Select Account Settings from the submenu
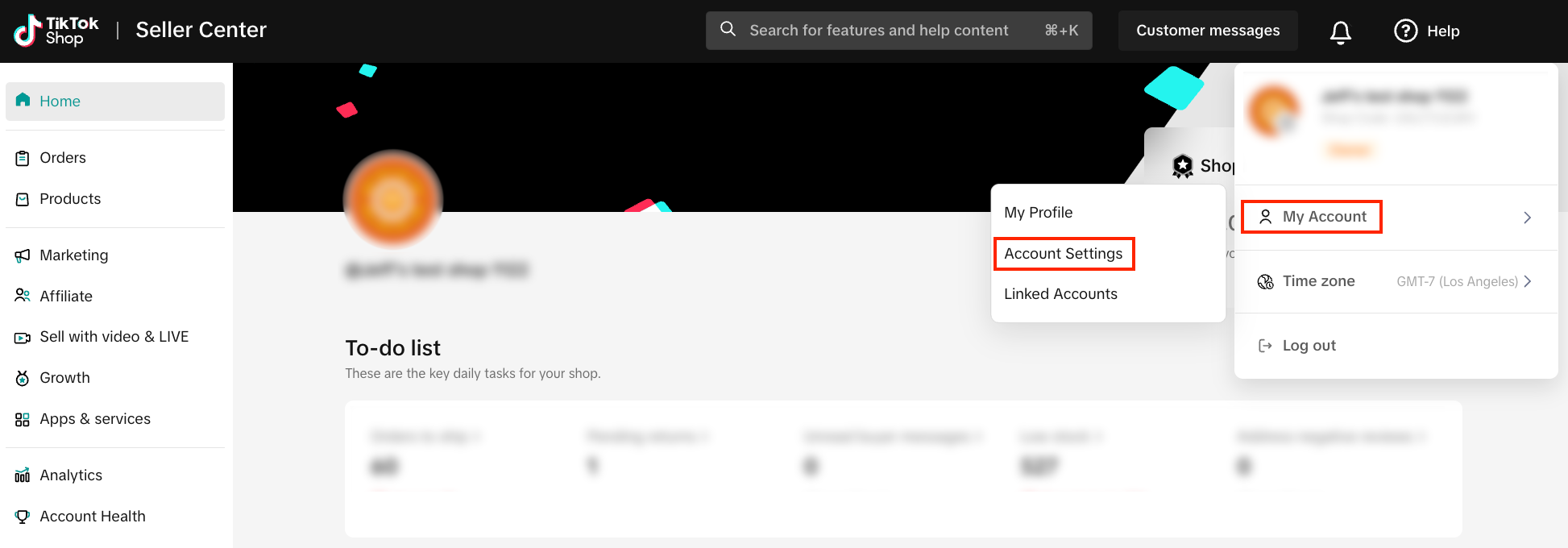The image size is (1568, 548). tap(1063, 254)
